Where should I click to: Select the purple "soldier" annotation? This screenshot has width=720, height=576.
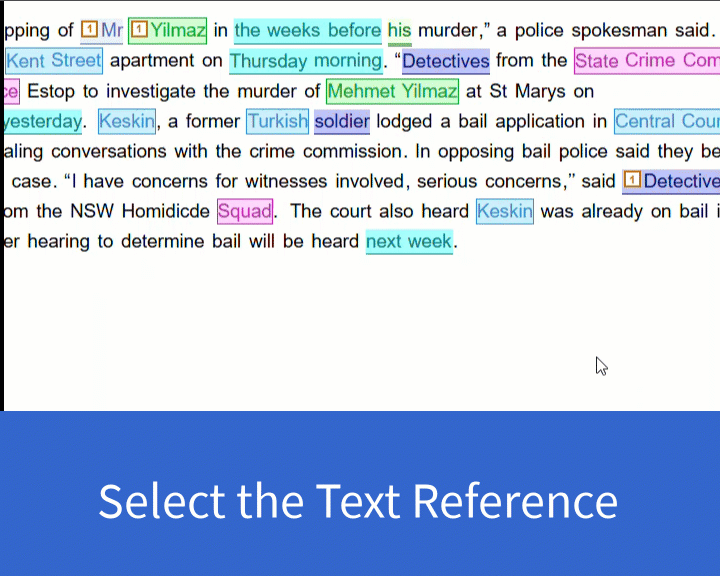point(342,122)
